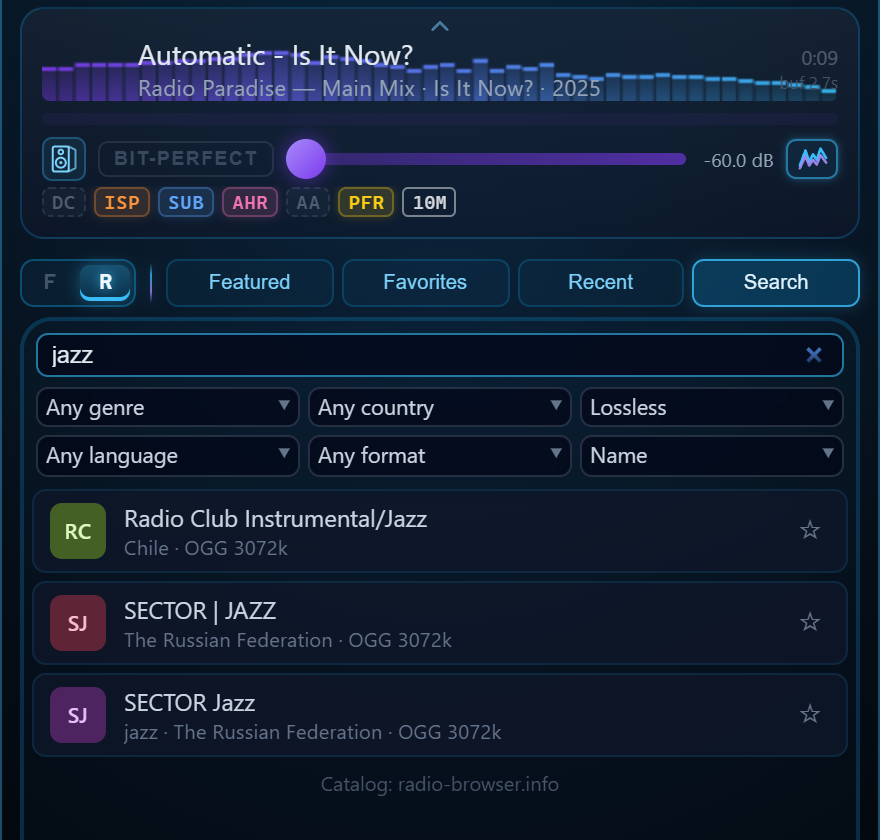Open the speaker output device icon
The height and width of the screenshot is (840, 880).
point(64,159)
